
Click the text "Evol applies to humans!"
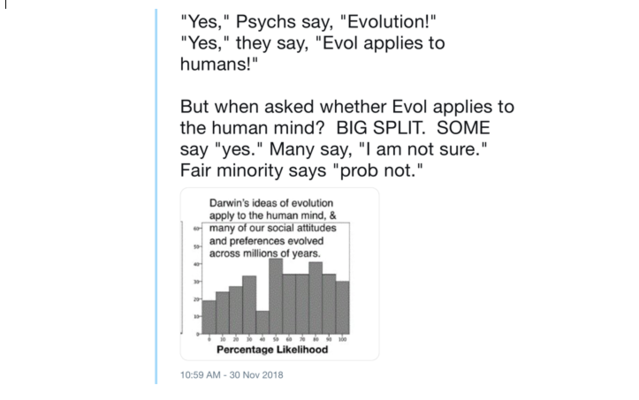(x=313, y=53)
